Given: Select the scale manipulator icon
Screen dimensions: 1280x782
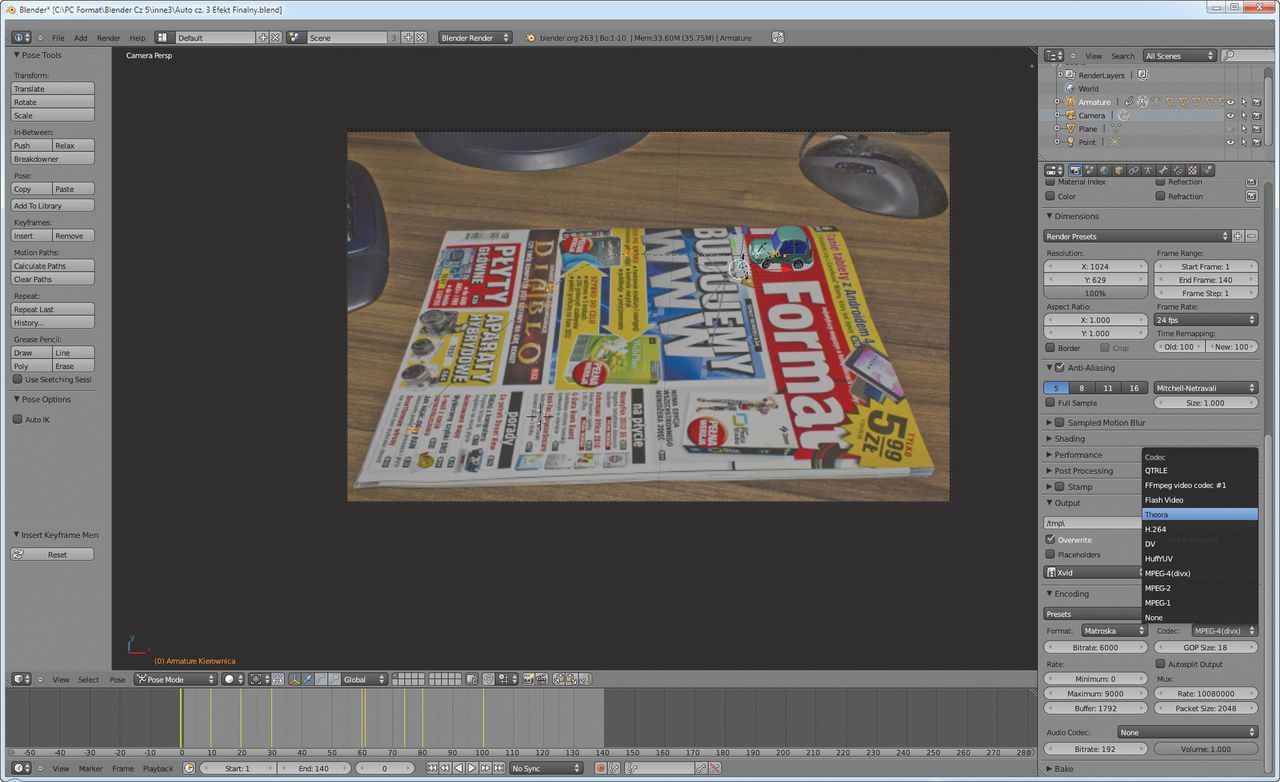Looking at the screenshot, I should pyautogui.click(x=334, y=679).
